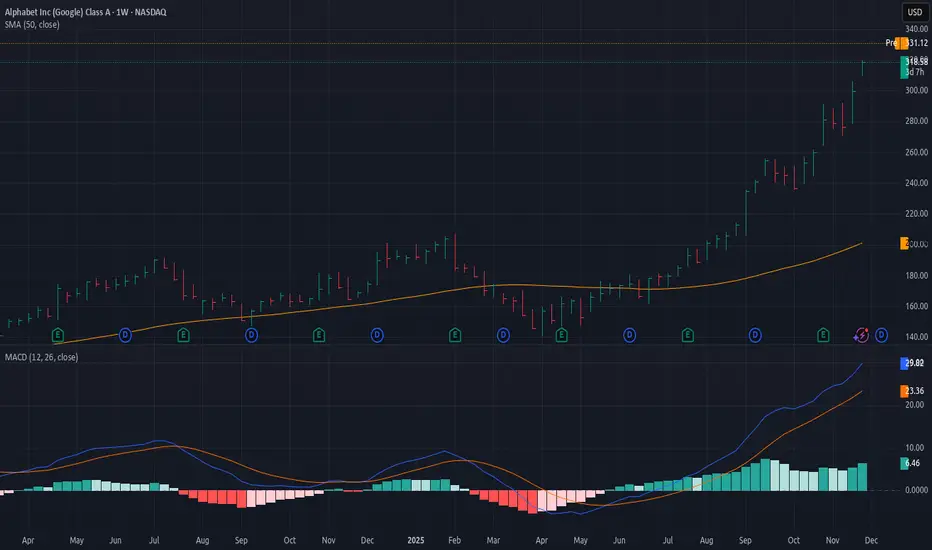Select the Alphabet Inc Class A symbol legend
The width and height of the screenshot is (932, 550).
point(86,12)
